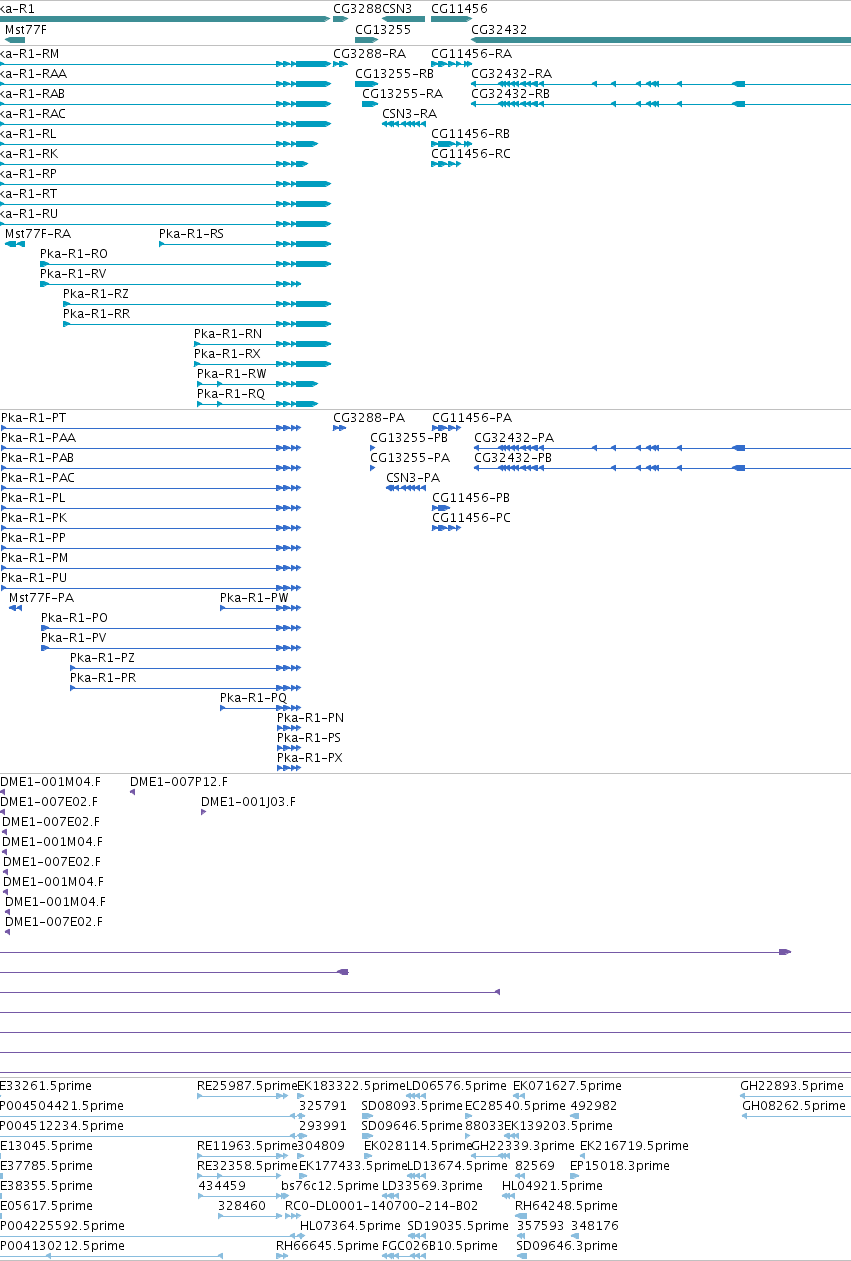Viewport: 851px width, 1261px height.
Task: Select the CG3288-RA transcript label
Action: click(x=370, y=54)
